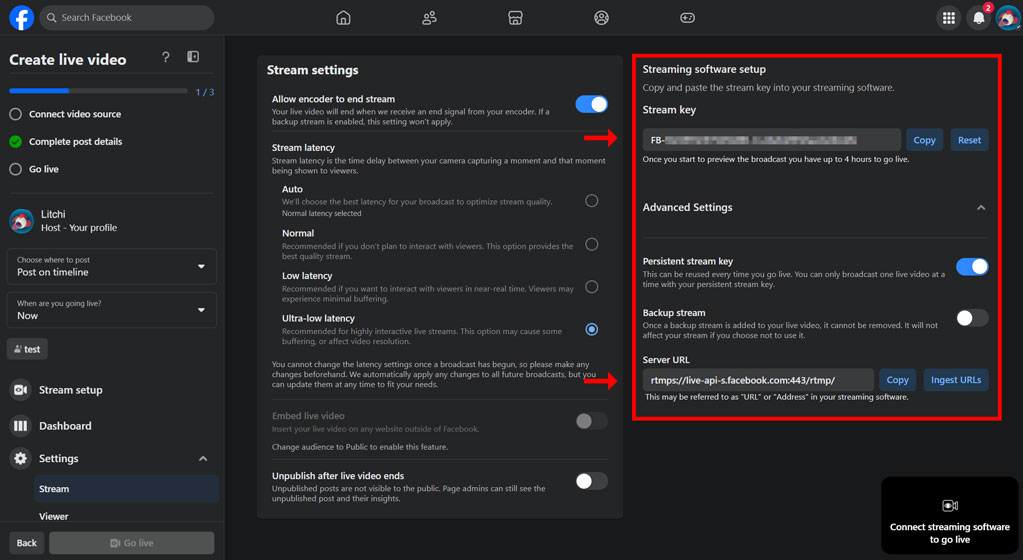Viewport: 1023px width, 560px height.
Task: Open the Marketplace icon in top navigation
Action: pos(515,18)
